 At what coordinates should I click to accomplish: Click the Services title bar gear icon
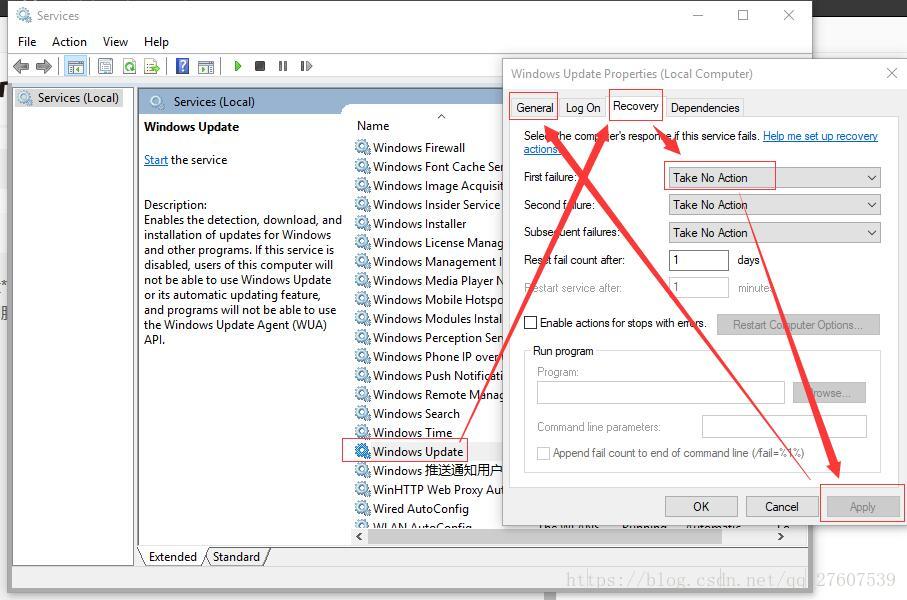tap(24, 15)
